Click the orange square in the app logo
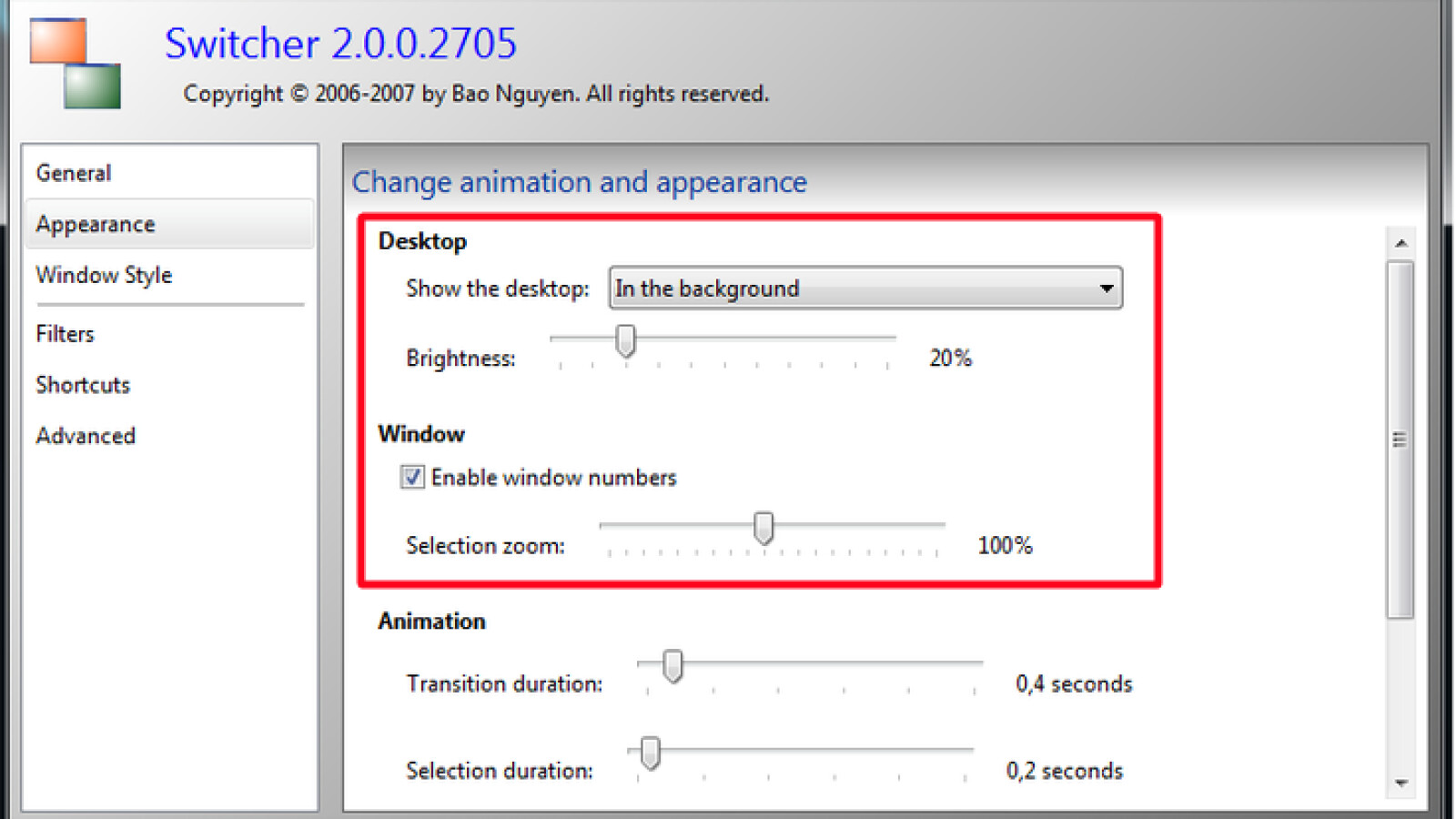 [56, 41]
